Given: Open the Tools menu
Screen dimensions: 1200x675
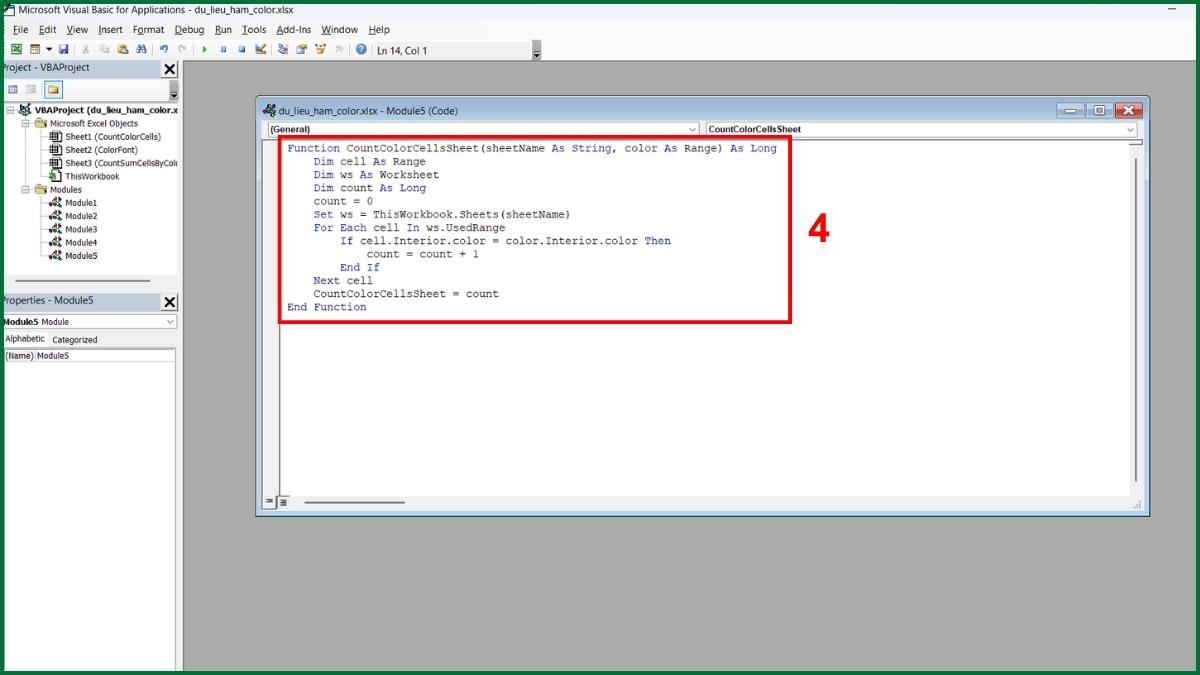Looking at the screenshot, I should click(254, 30).
